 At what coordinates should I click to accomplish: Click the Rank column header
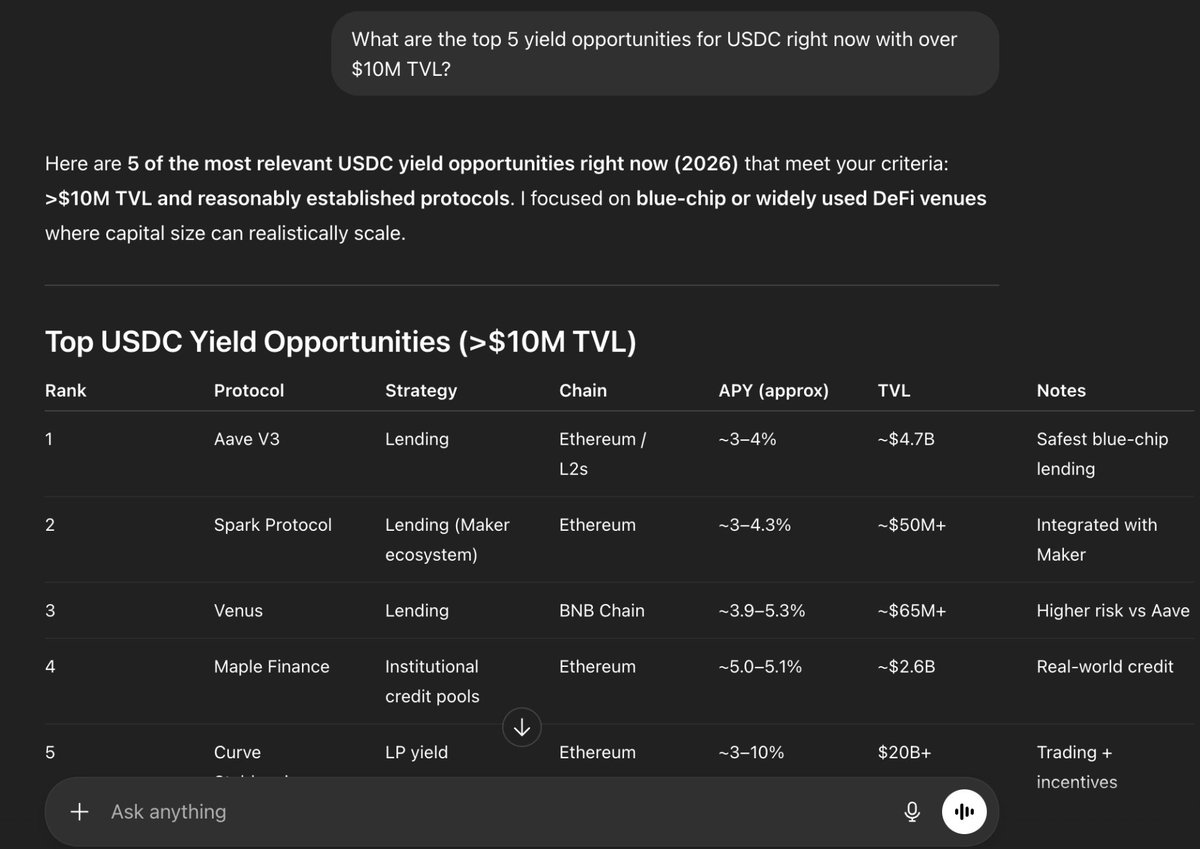click(66, 391)
